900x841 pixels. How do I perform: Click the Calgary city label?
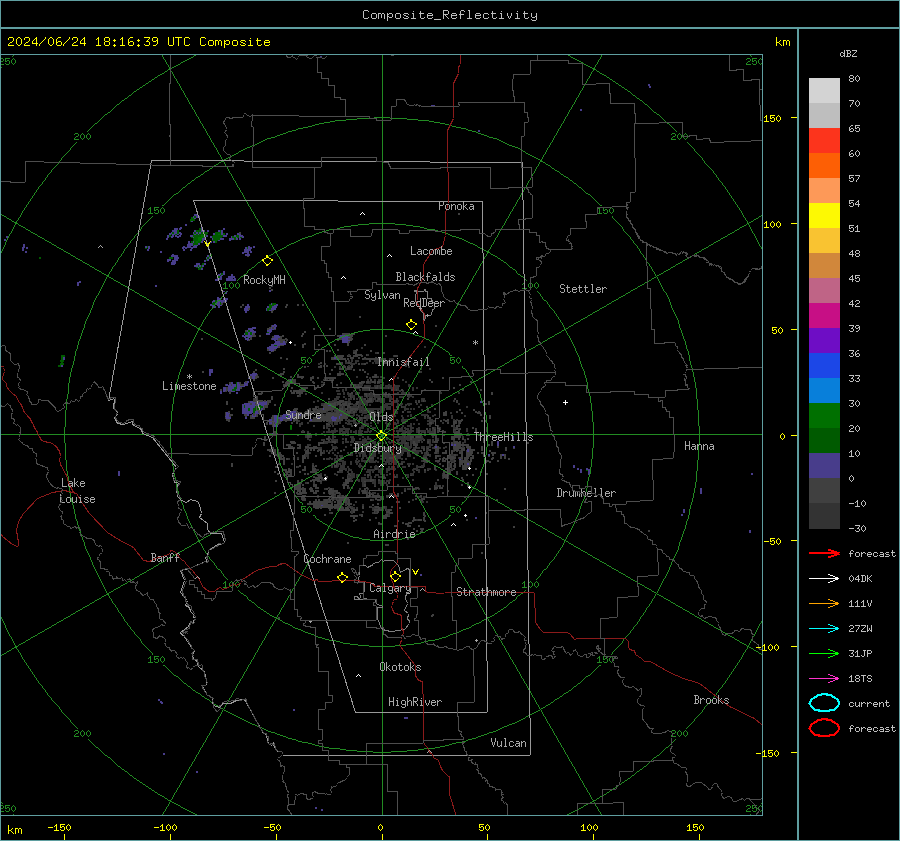(390, 588)
